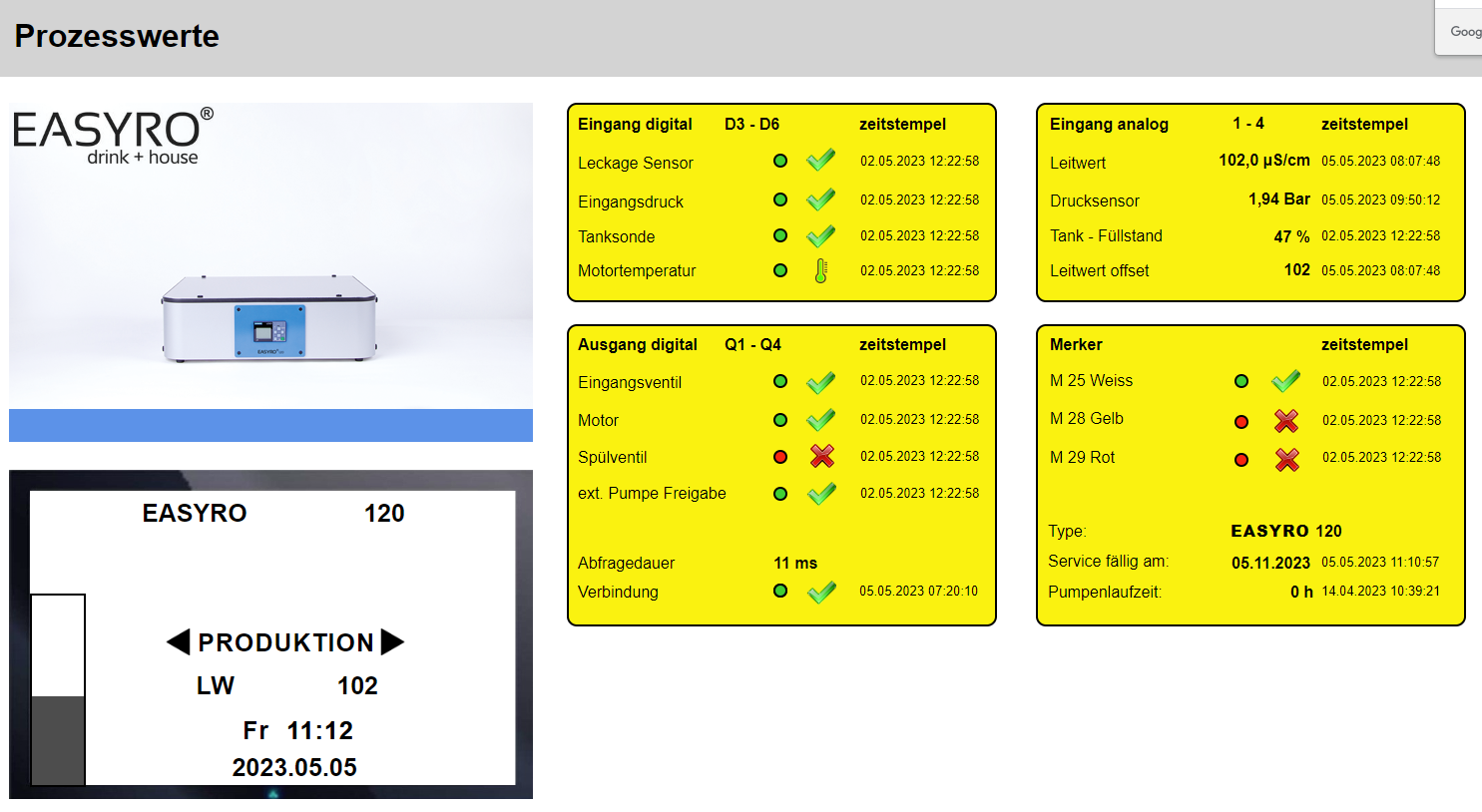Click the Type value EASYRO 120
The image size is (1482, 812).
coord(1286,531)
